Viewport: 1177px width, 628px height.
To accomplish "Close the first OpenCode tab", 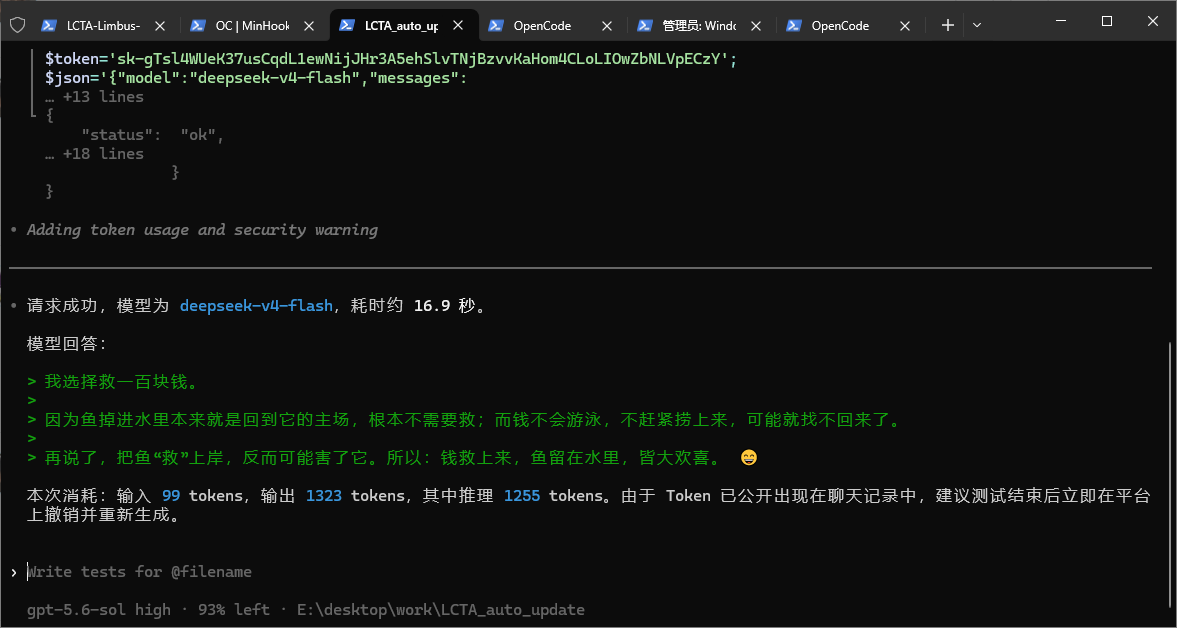I will click(x=607, y=26).
